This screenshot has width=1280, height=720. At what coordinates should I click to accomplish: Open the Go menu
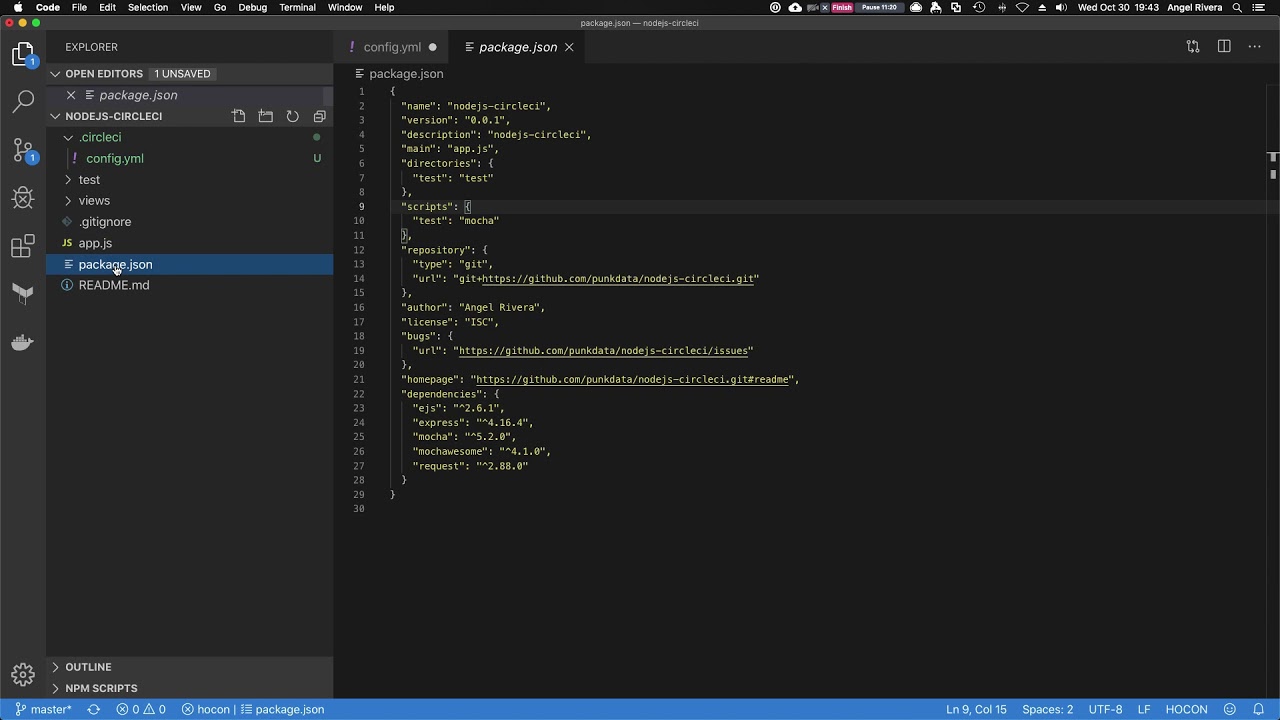(x=220, y=7)
